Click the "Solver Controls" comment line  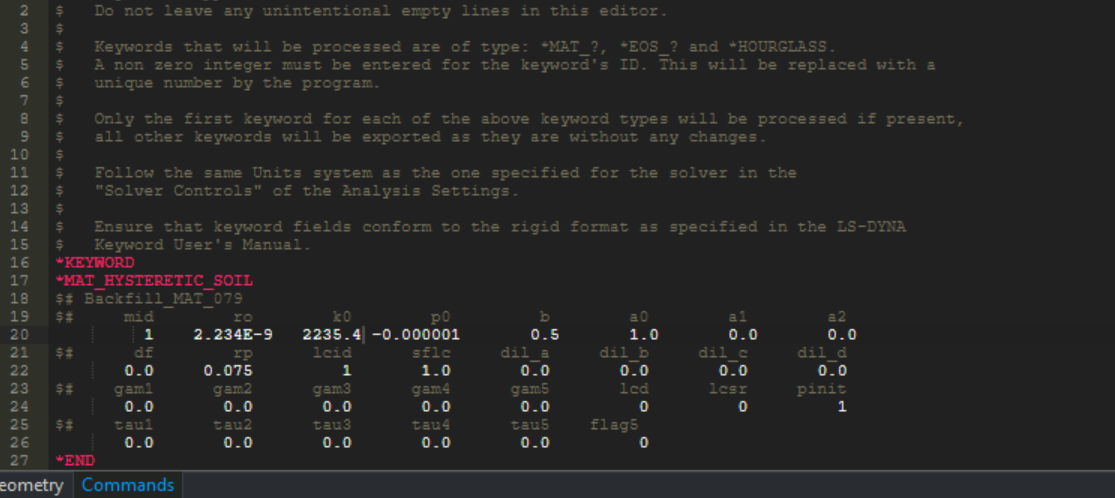[x=307, y=191]
